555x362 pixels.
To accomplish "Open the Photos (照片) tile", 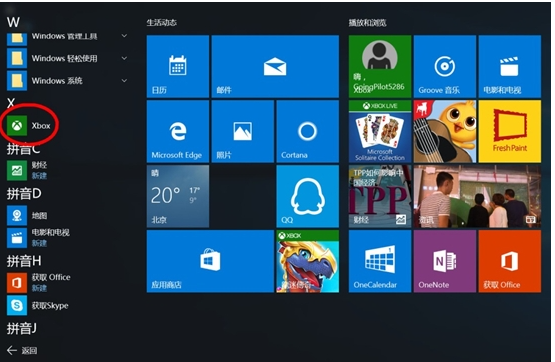I will 242,131.
